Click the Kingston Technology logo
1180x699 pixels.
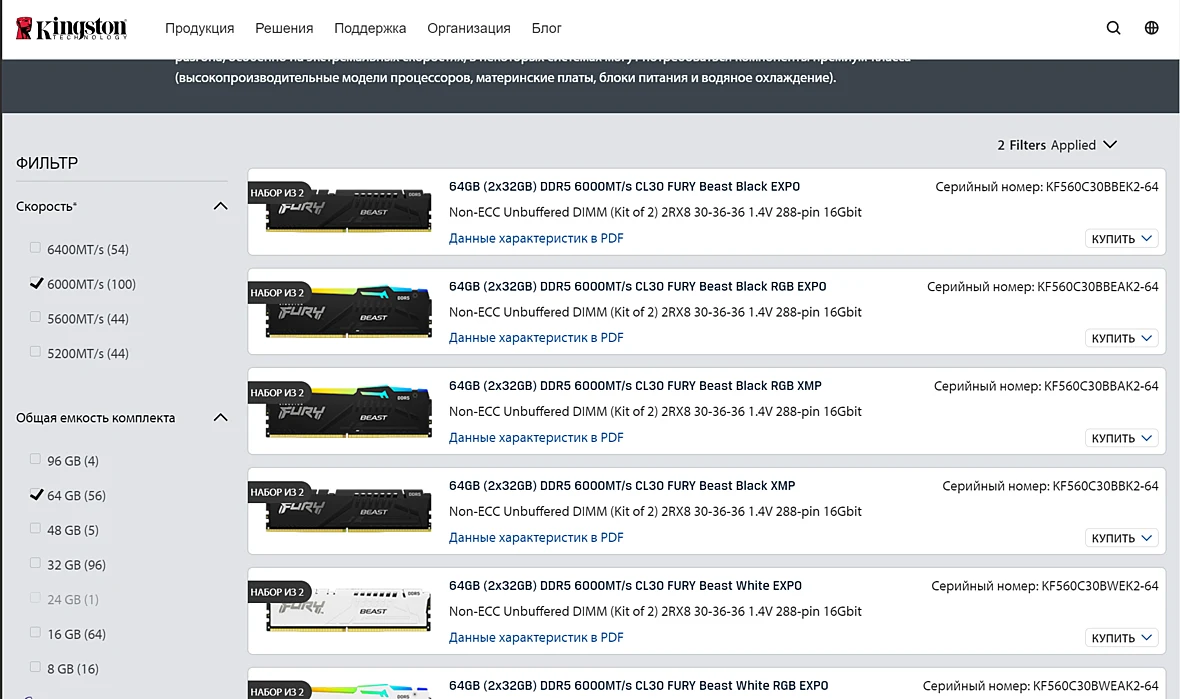[x=71, y=28]
